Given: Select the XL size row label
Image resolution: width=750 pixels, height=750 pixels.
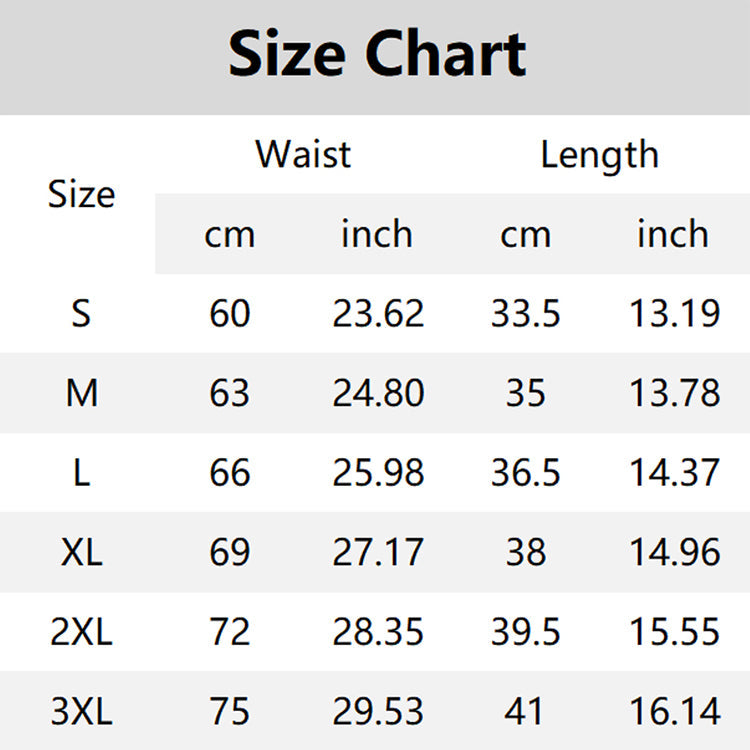Looking at the screenshot, I should 81,552.
